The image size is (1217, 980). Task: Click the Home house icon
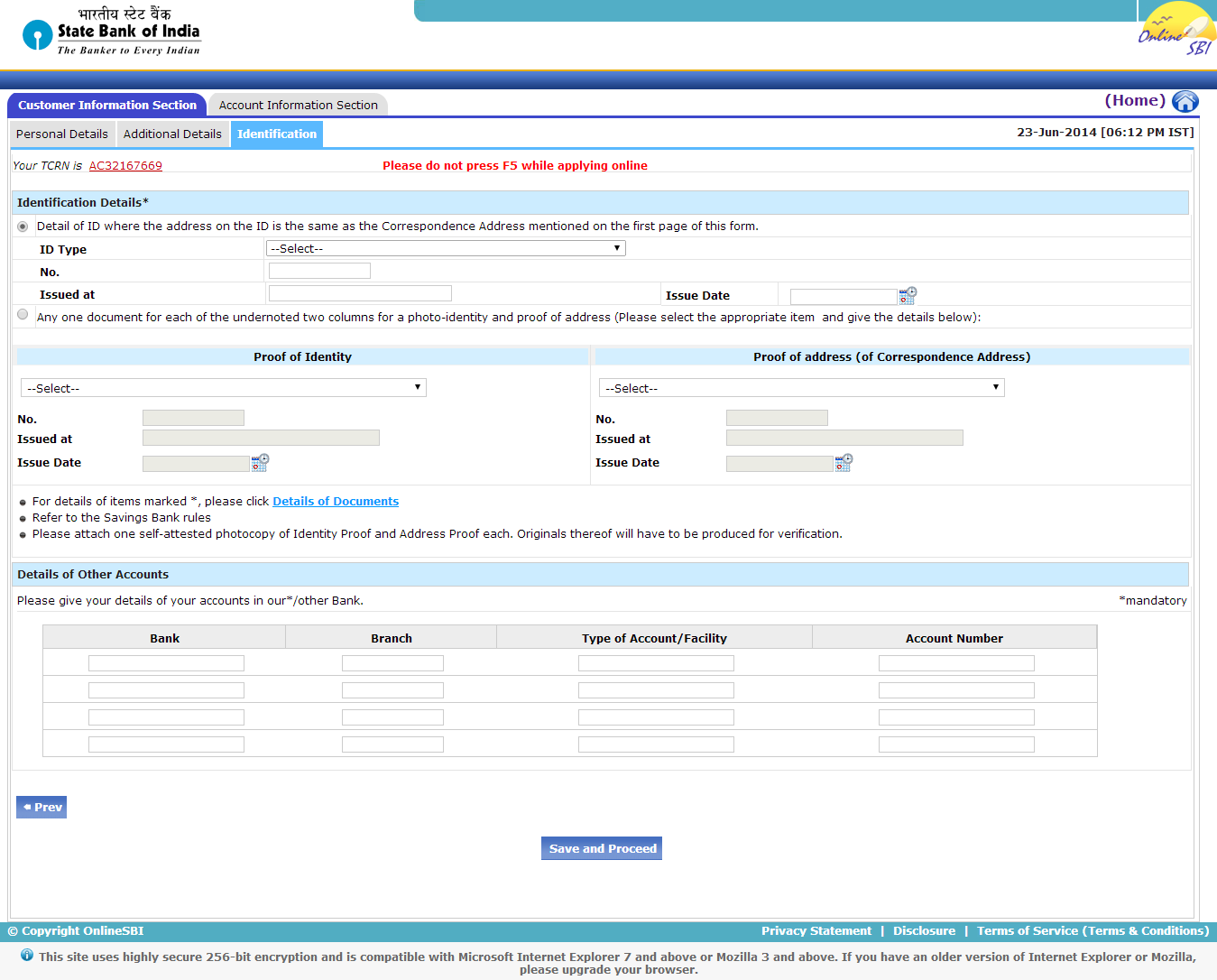(1185, 101)
